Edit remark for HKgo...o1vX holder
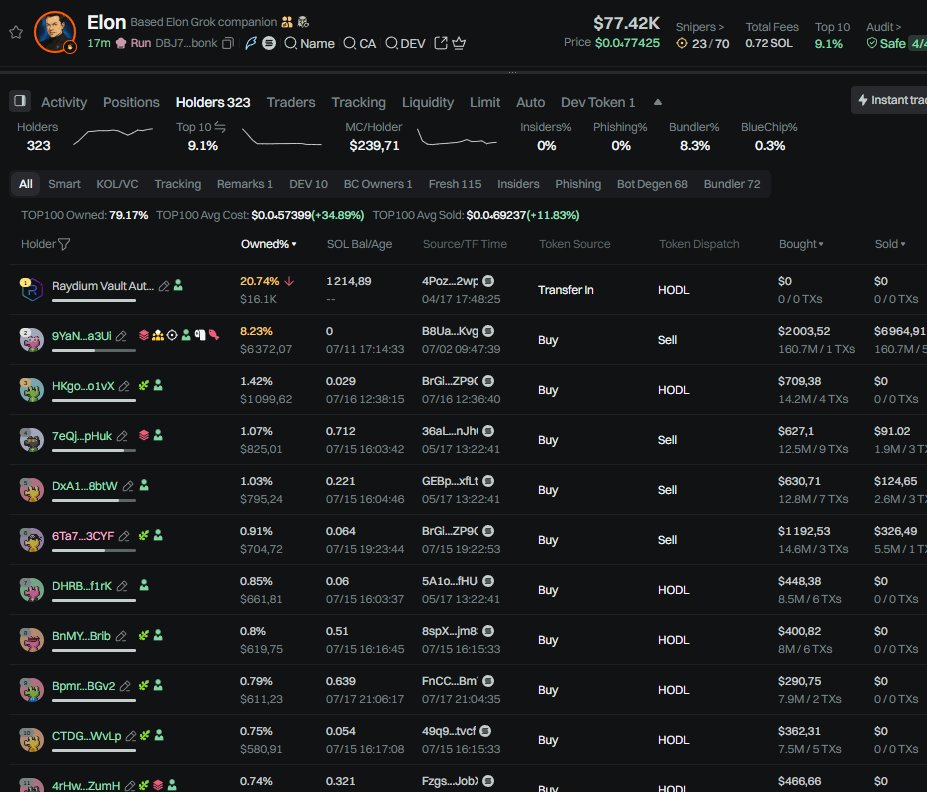 (124, 387)
